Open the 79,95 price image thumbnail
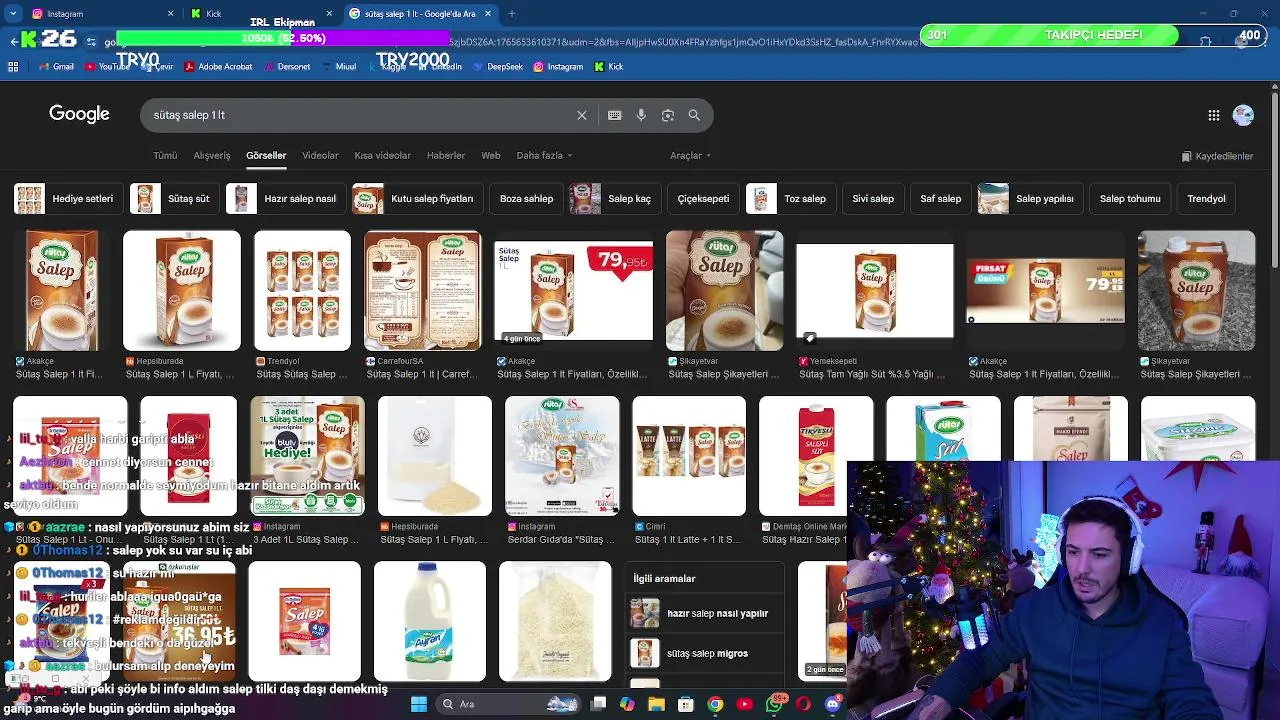 pyautogui.click(x=573, y=291)
